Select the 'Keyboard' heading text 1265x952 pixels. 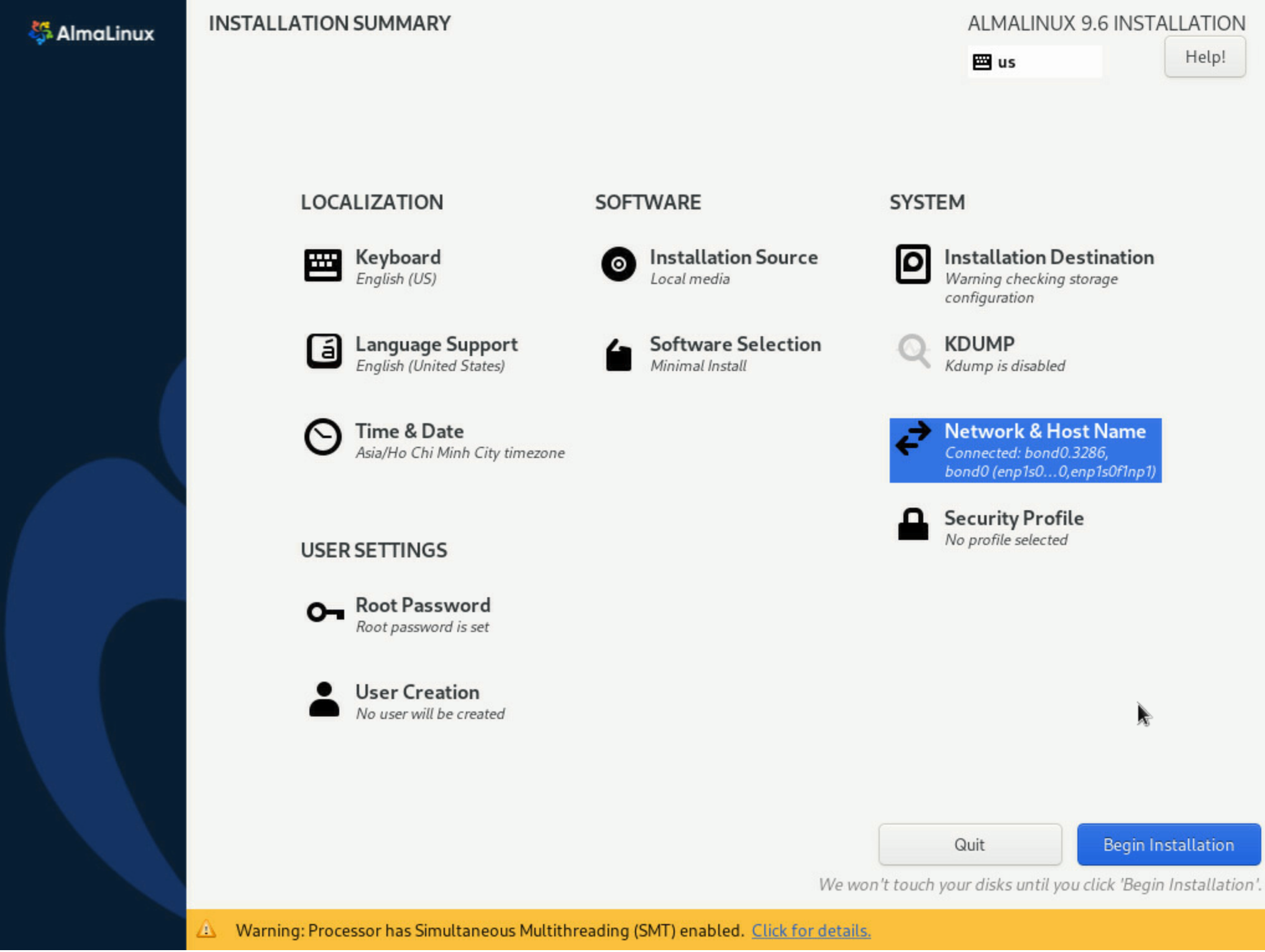point(398,257)
